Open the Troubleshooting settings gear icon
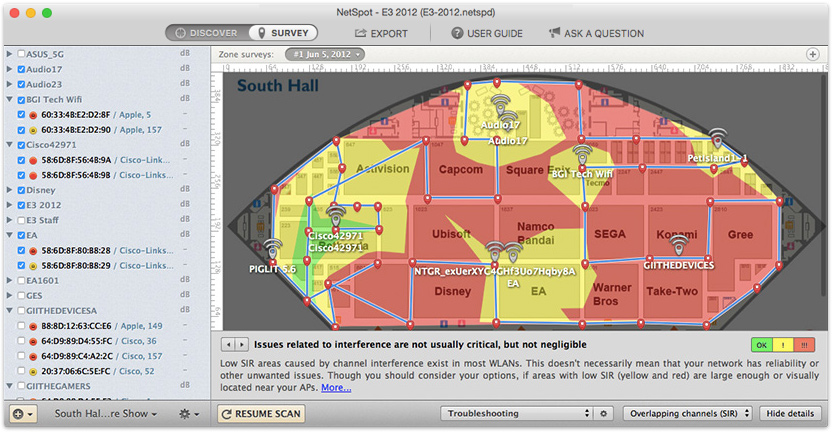The image size is (832, 432). click(603, 413)
